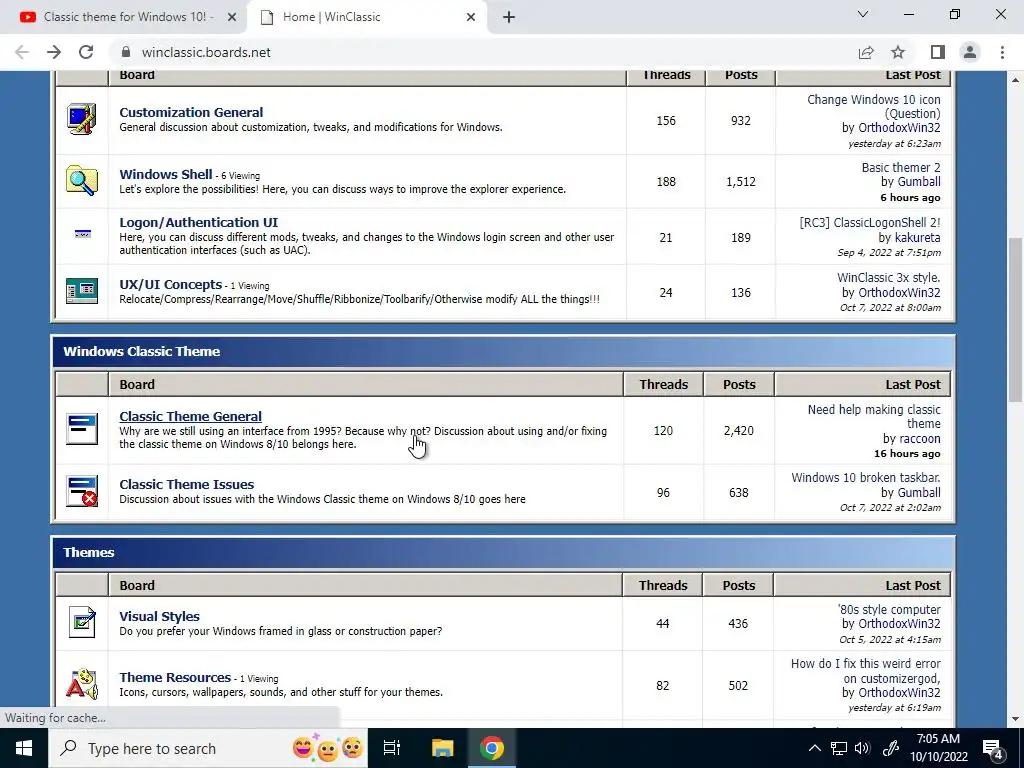
Task: Open the ''80s style computer' last post
Action: (889, 609)
